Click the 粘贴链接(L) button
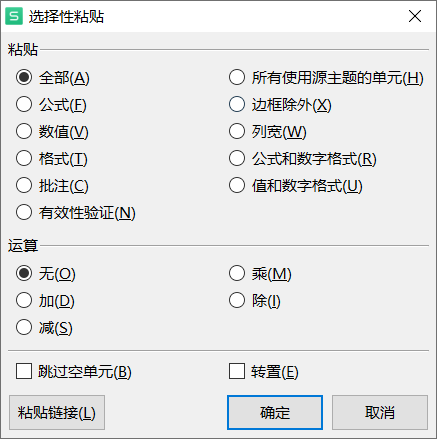Viewport: 437px width, 439px height. point(57,413)
